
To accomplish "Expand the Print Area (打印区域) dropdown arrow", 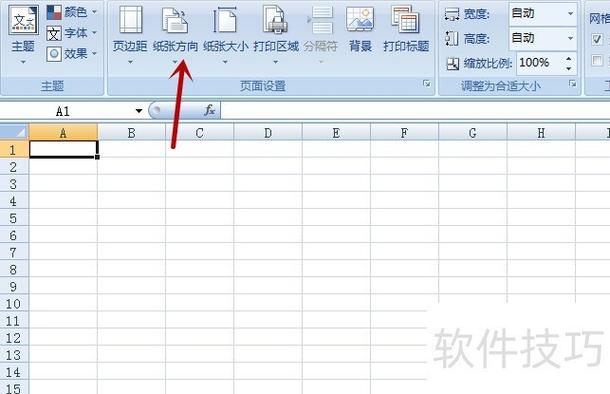I will pos(275,62).
